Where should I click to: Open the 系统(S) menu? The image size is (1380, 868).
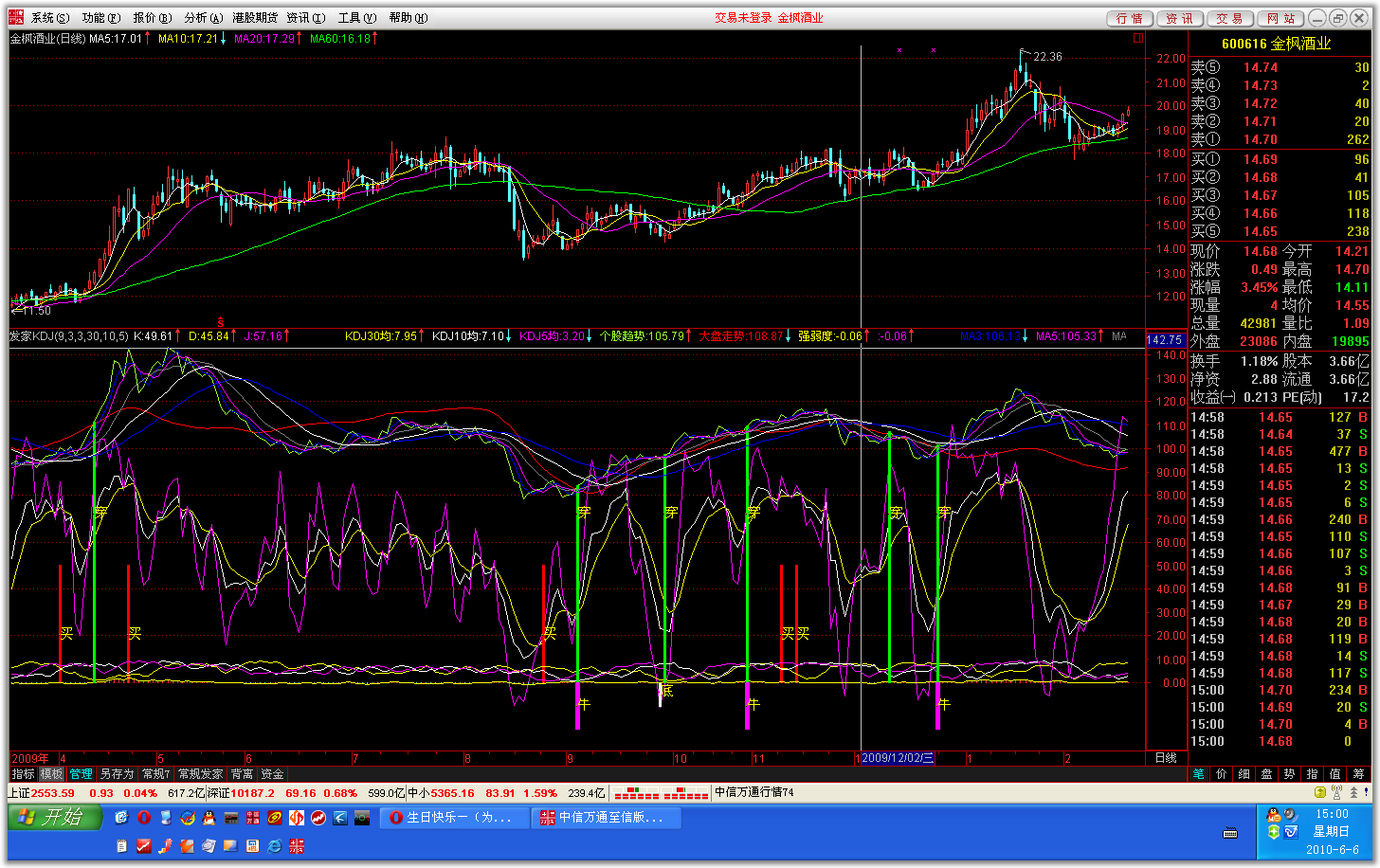pyautogui.click(x=49, y=18)
